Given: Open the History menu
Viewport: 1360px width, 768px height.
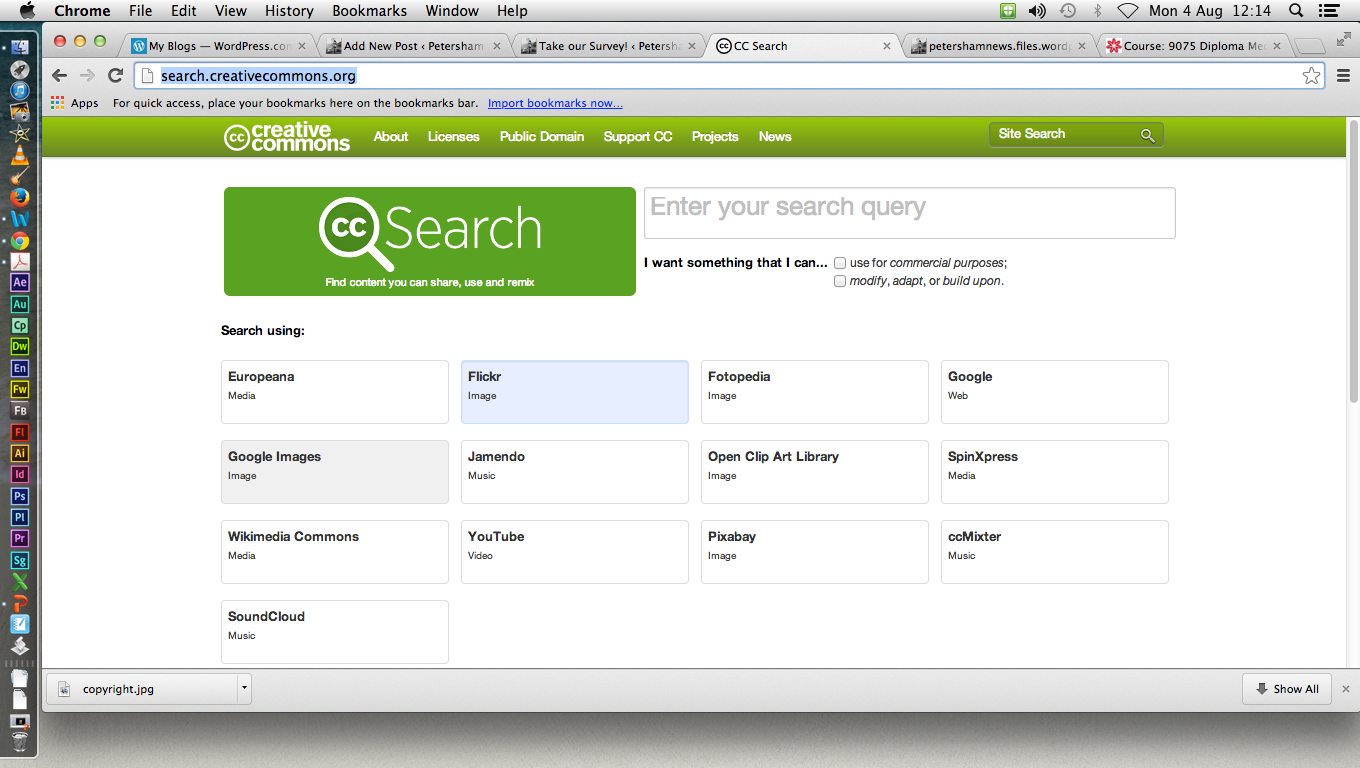Looking at the screenshot, I should pyautogui.click(x=289, y=11).
